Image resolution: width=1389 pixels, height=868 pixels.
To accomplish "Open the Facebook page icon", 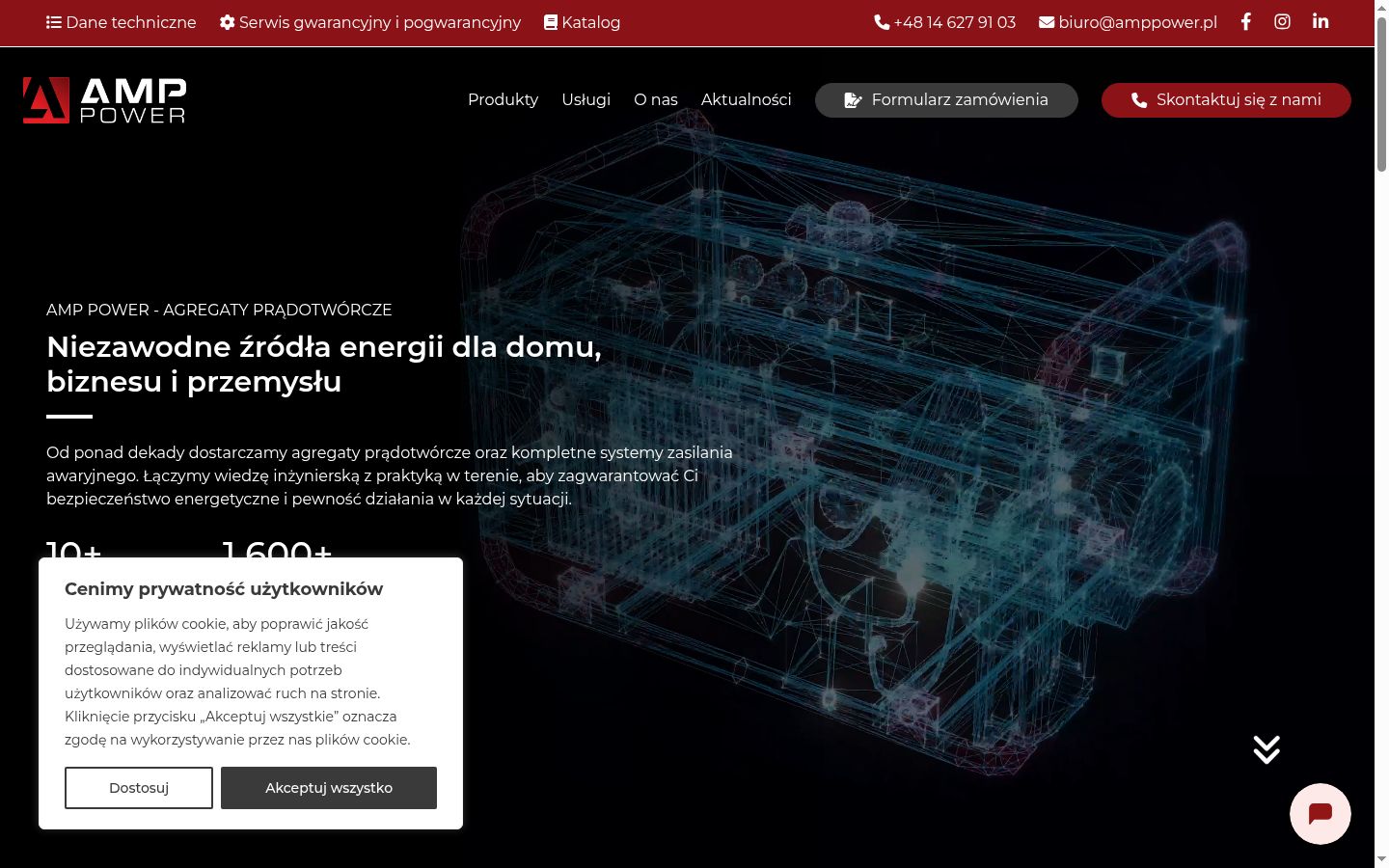I will 1246,21.
